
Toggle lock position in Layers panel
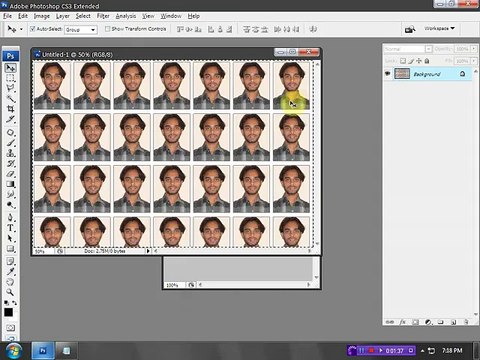pyautogui.click(x=419, y=61)
